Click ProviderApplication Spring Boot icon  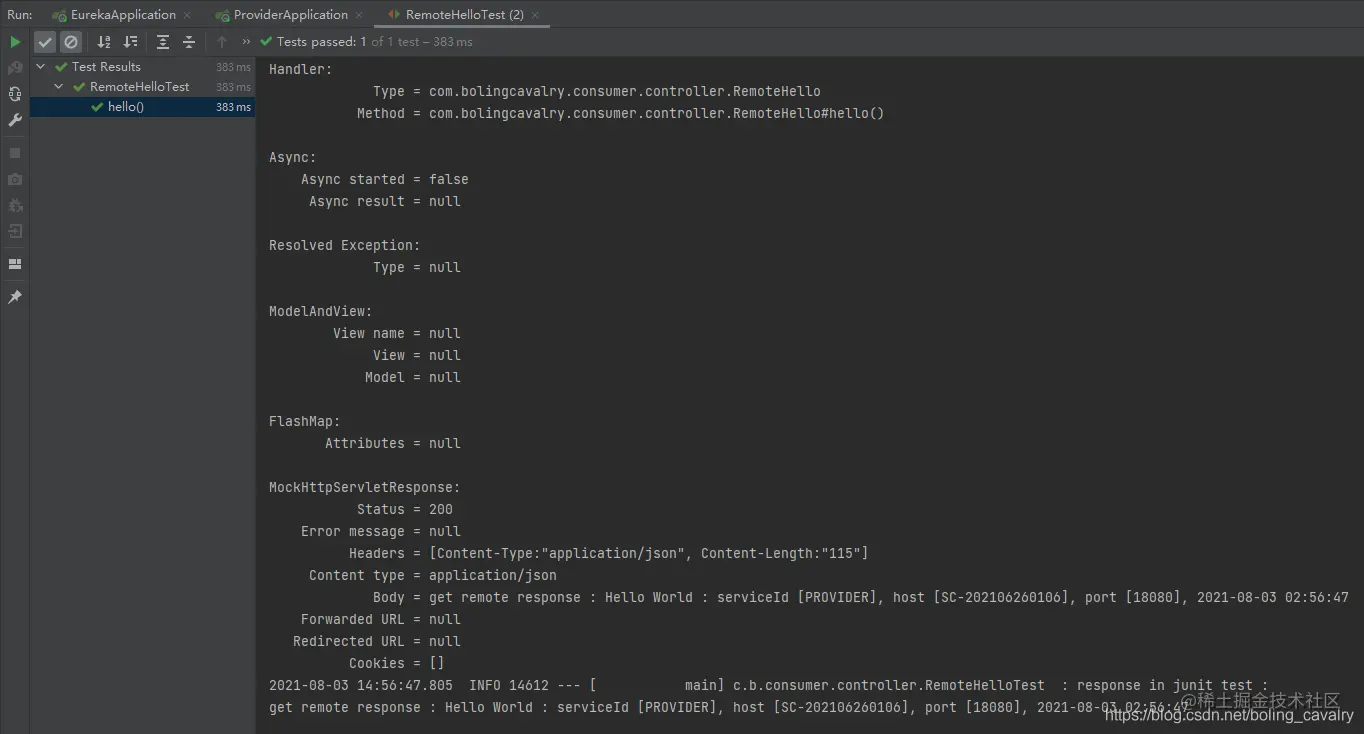222,16
